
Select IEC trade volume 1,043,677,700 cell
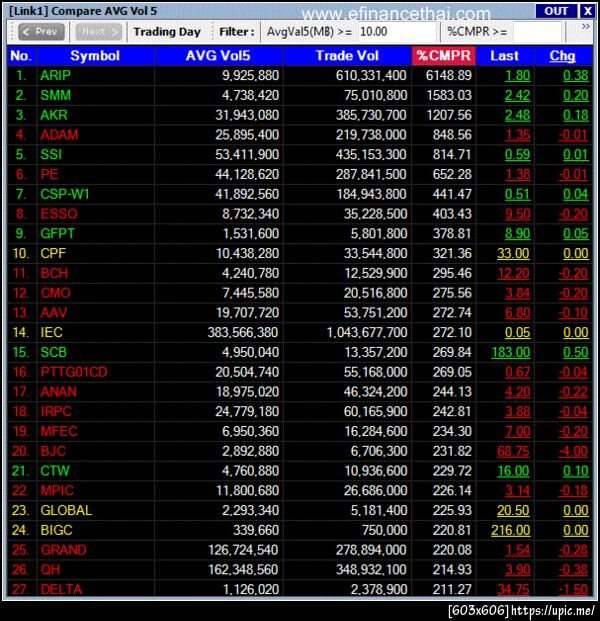[x=347, y=332]
